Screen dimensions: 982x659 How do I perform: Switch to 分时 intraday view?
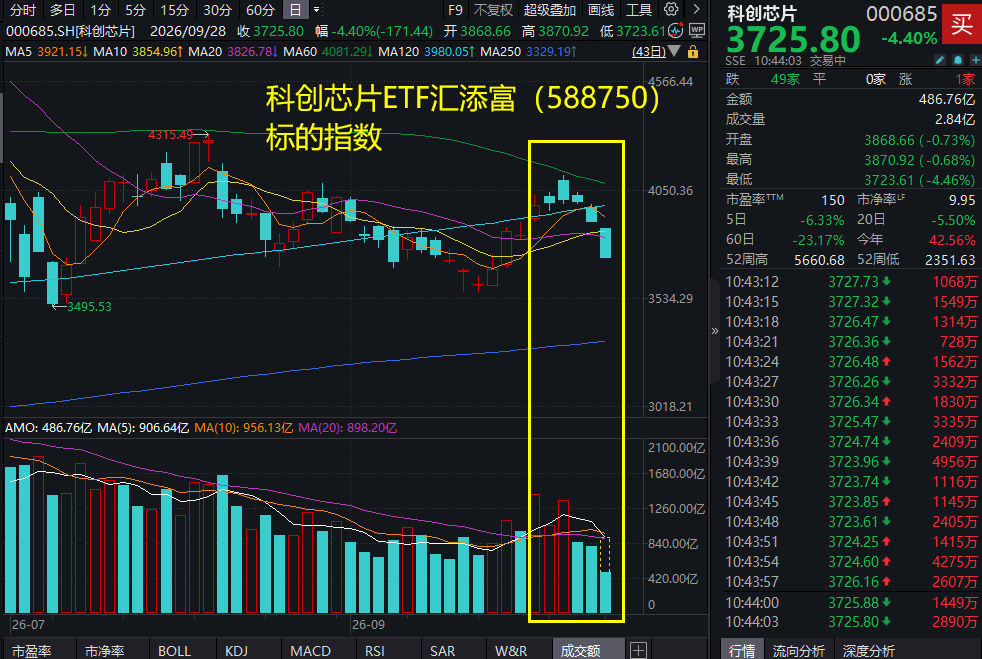click(x=23, y=10)
